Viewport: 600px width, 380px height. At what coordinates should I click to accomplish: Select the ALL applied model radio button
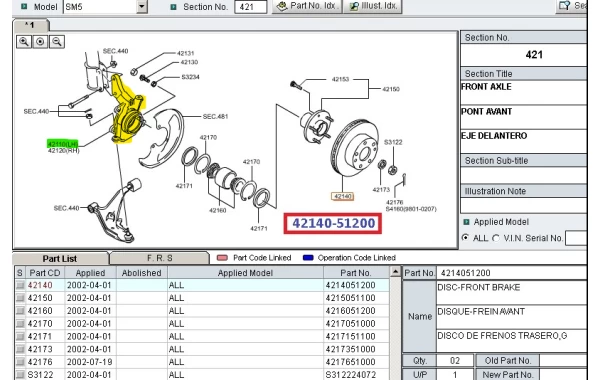click(465, 238)
